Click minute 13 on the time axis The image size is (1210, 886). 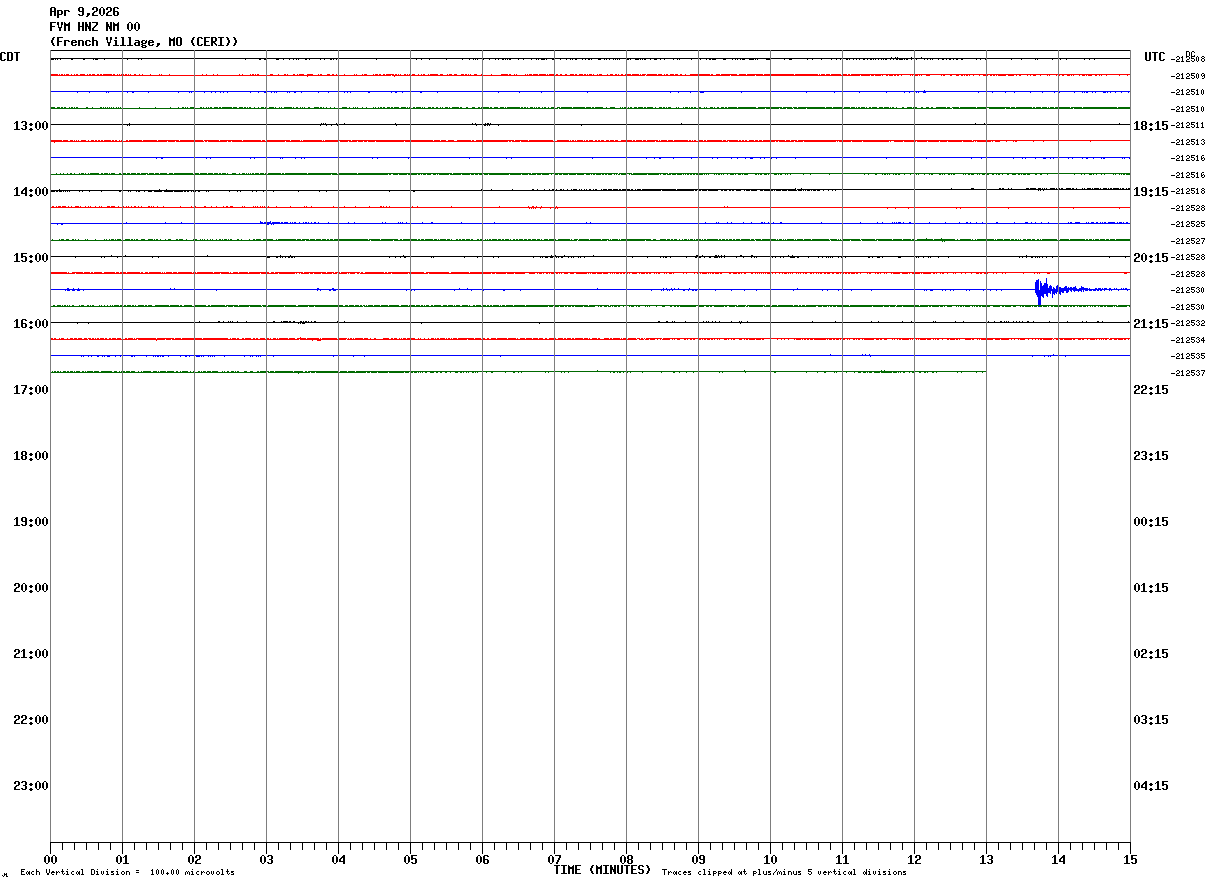coord(986,859)
